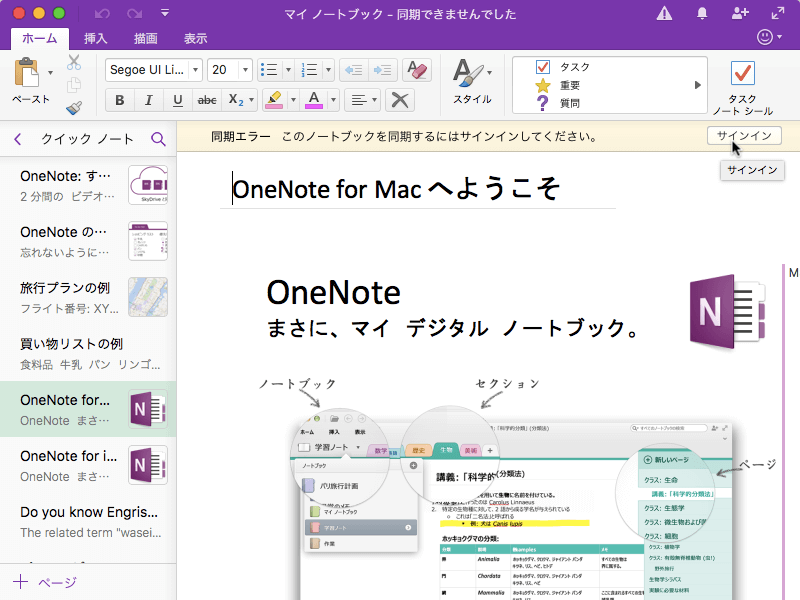Click the delete X icon in ribbon
Image resolution: width=800 pixels, height=600 pixels.
pyautogui.click(x=400, y=99)
